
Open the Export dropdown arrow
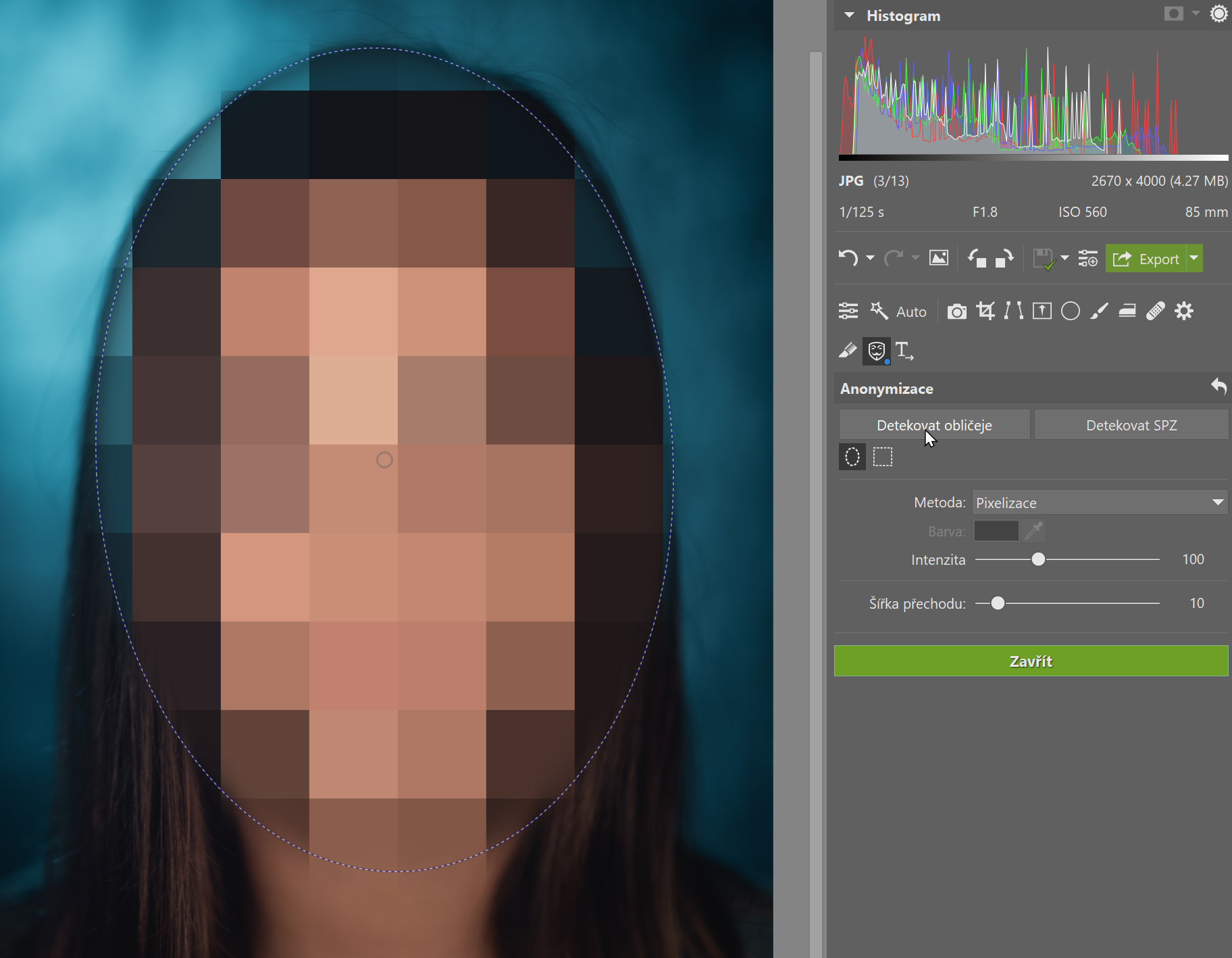[1194, 259]
